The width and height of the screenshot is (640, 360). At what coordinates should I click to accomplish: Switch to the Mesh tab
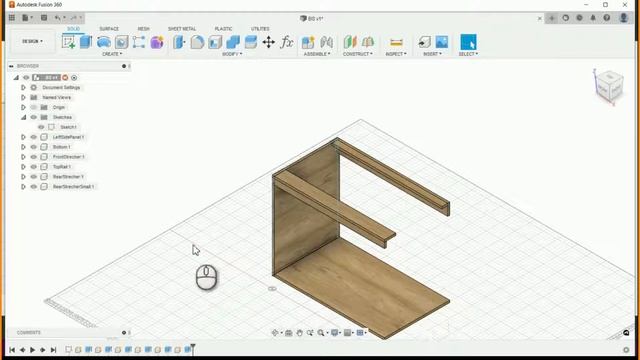pos(143,29)
